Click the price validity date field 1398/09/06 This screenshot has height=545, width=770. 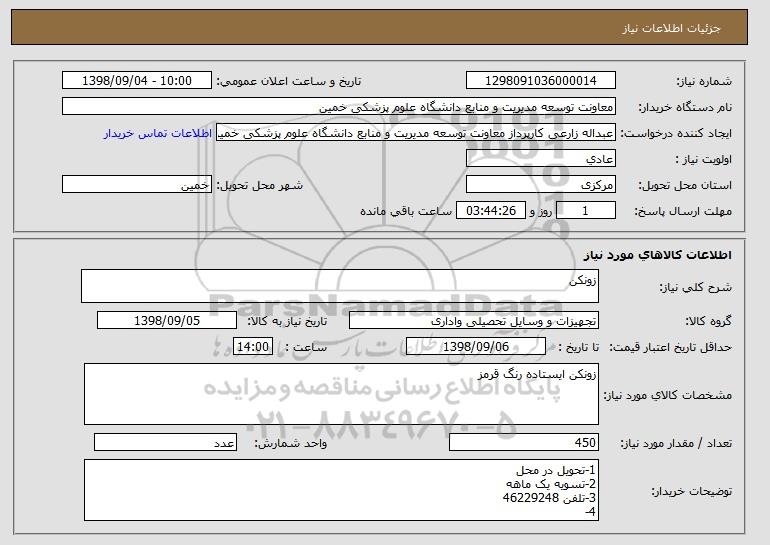pos(476,347)
